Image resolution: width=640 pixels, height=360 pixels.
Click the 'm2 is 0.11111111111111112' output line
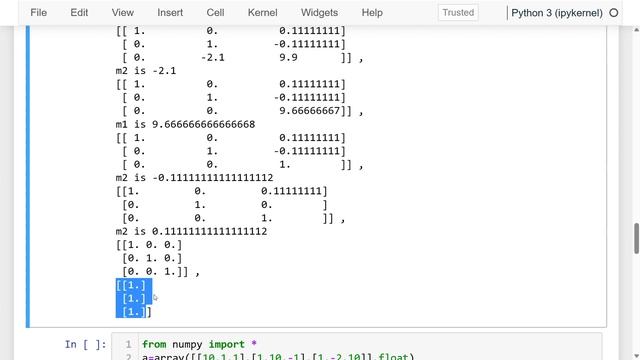click(x=191, y=231)
